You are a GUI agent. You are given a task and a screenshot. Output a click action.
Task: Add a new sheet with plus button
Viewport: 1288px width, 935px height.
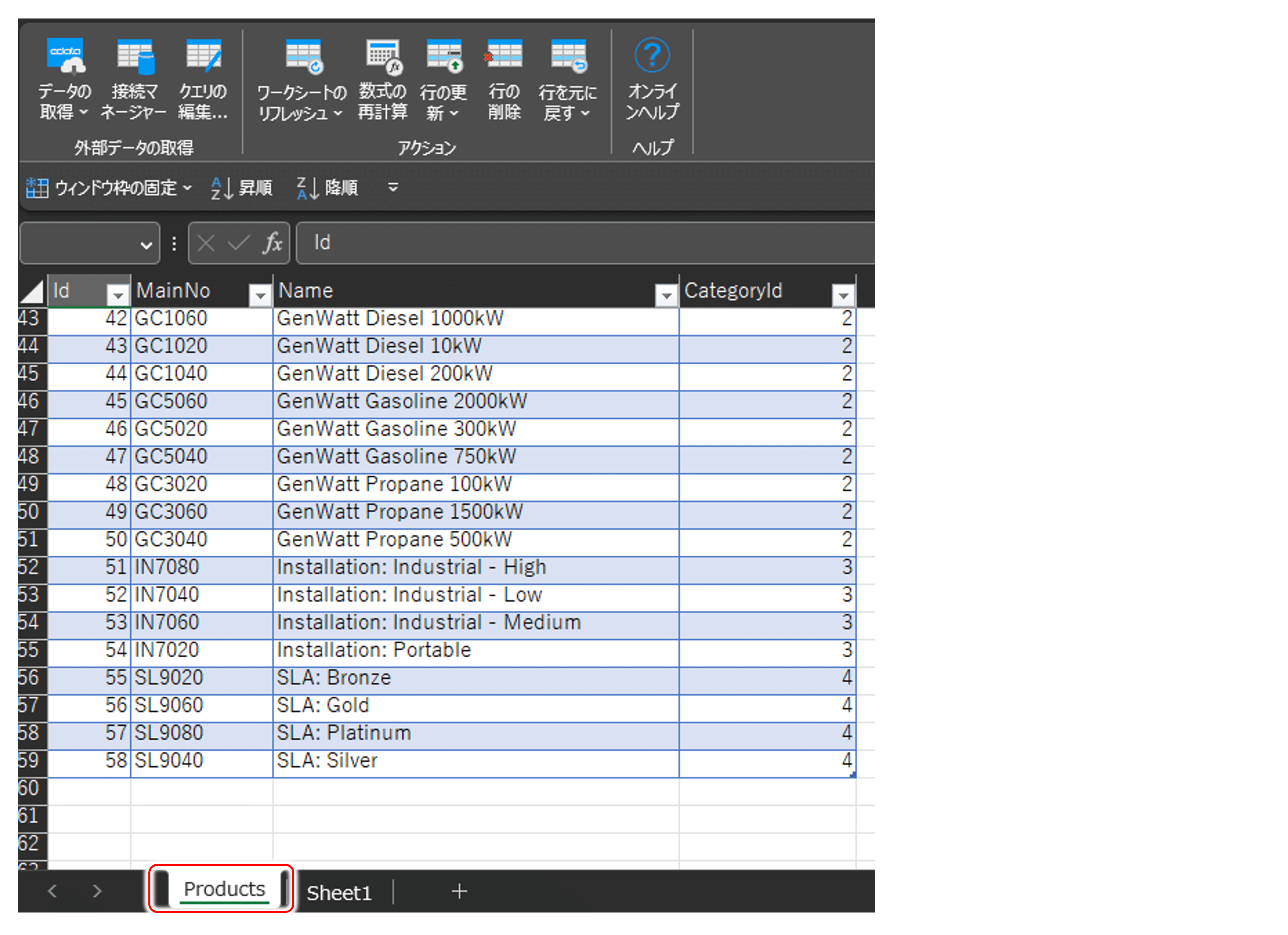point(459,892)
